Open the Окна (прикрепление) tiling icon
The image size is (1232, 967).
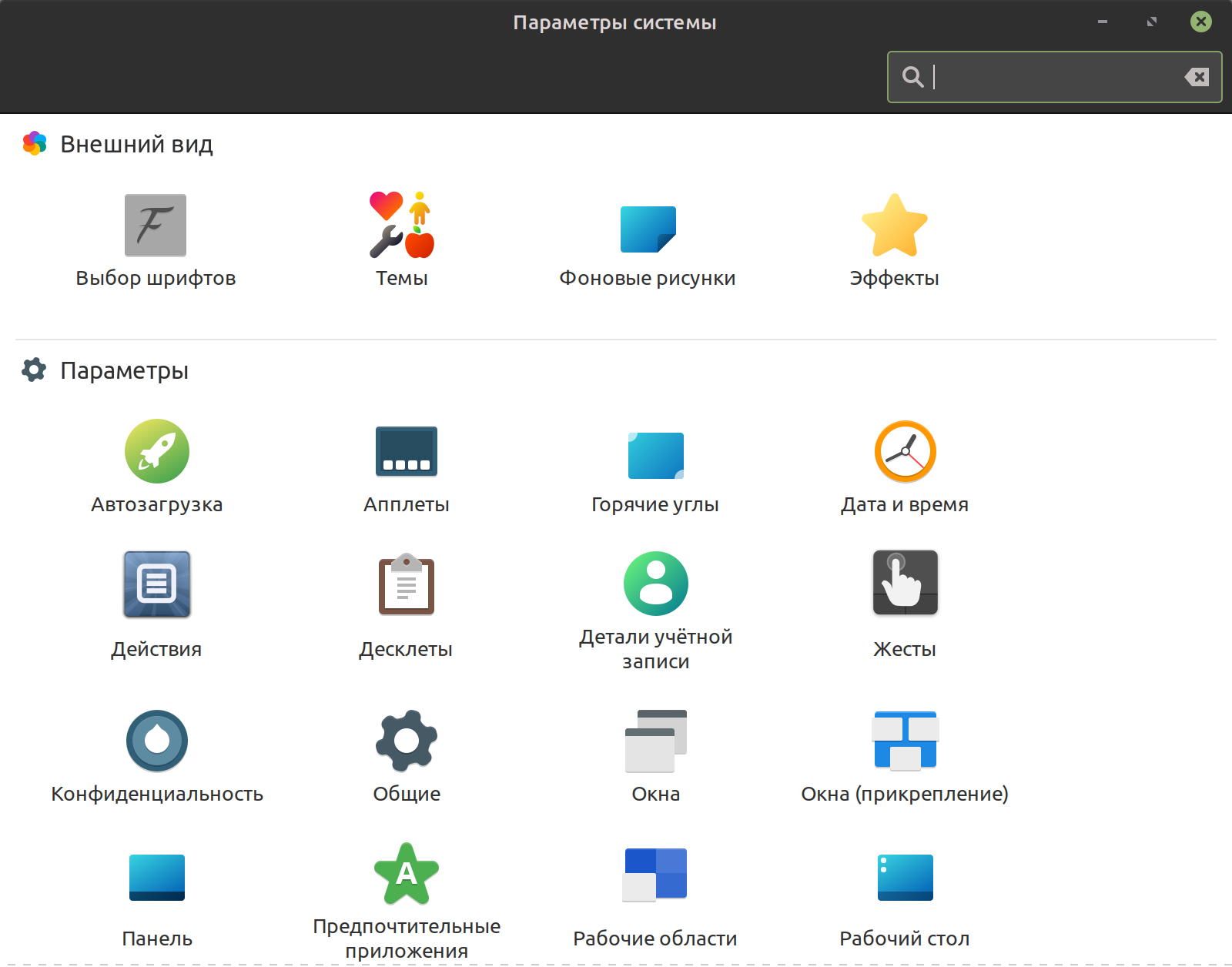(906, 741)
